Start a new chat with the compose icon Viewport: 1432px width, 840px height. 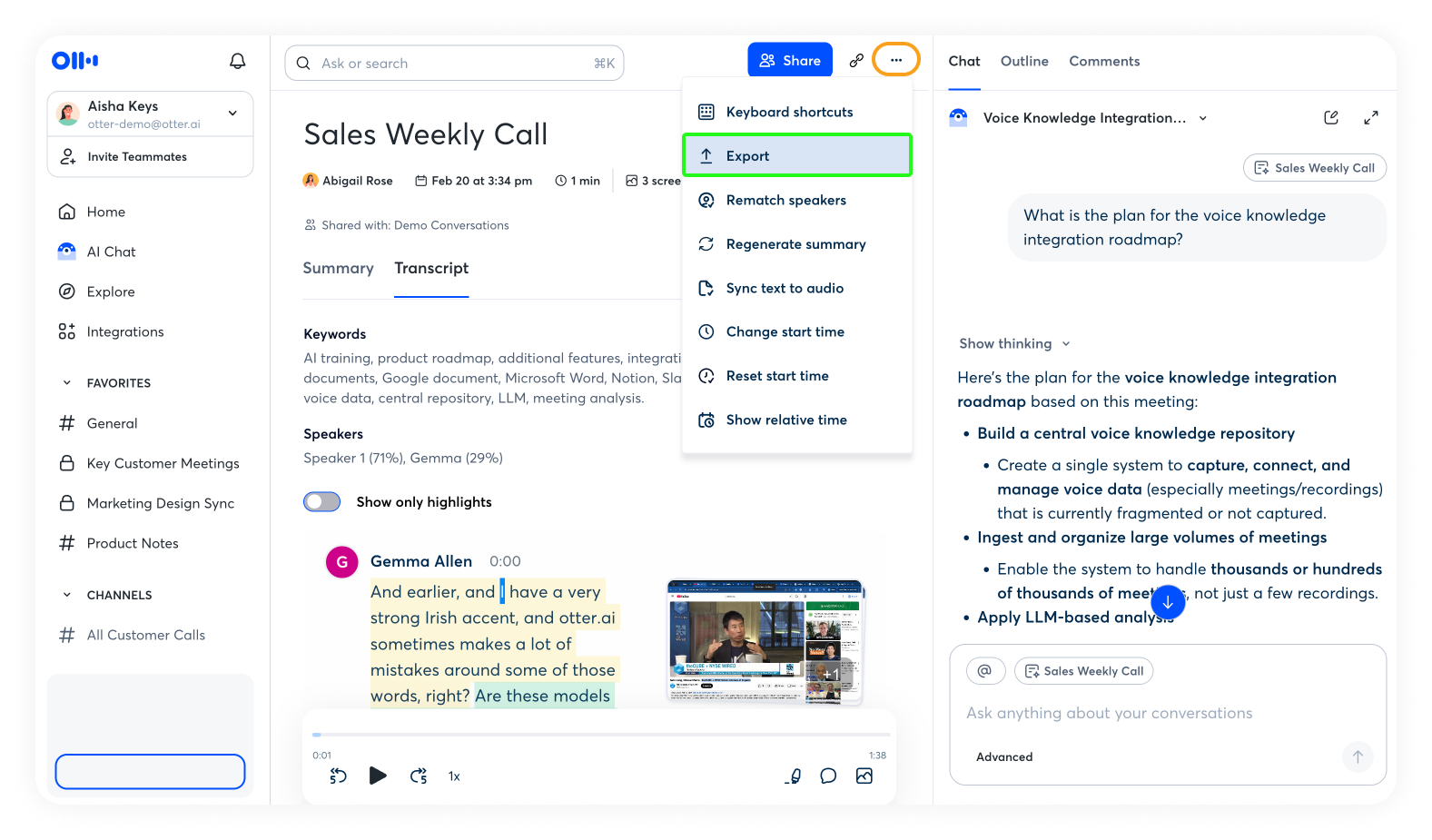tap(1330, 118)
